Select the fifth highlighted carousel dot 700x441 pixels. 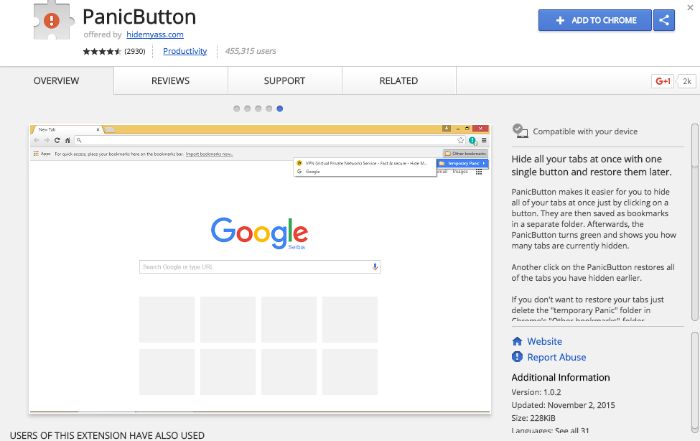click(x=279, y=108)
